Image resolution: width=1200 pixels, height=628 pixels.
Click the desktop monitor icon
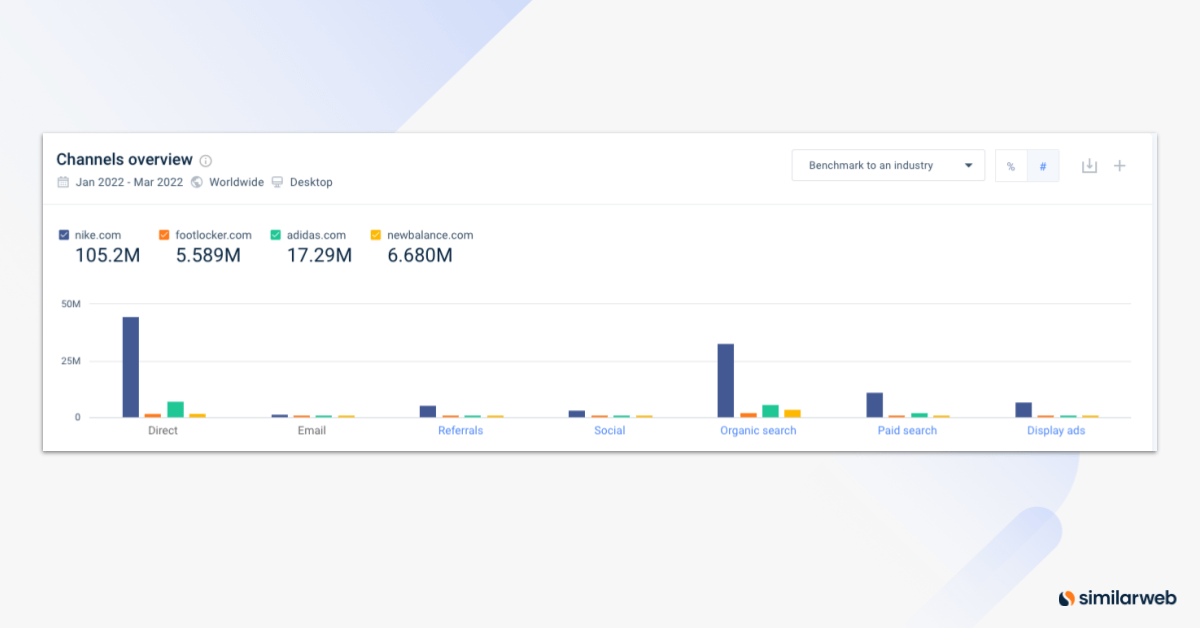pyautogui.click(x=277, y=182)
